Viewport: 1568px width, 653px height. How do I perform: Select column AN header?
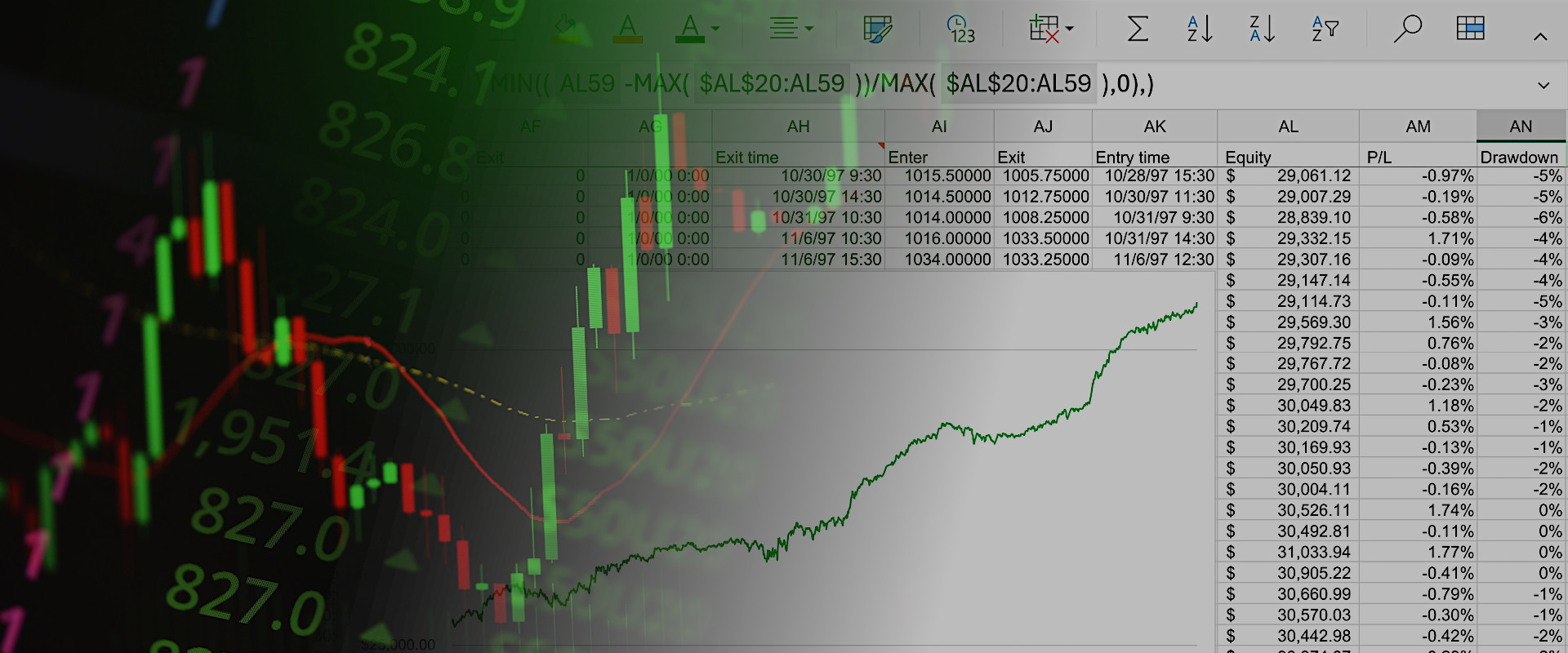tap(1521, 127)
